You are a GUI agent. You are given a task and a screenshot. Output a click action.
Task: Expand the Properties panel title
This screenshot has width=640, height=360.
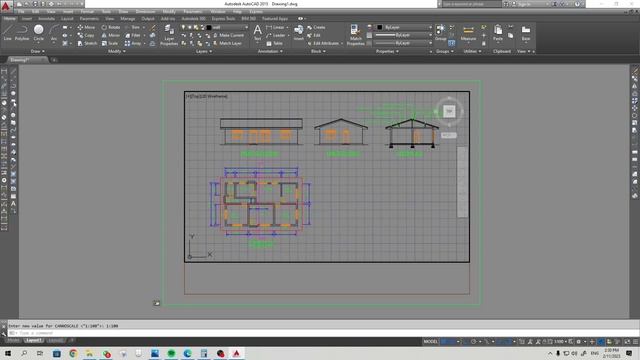[x=387, y=51]
